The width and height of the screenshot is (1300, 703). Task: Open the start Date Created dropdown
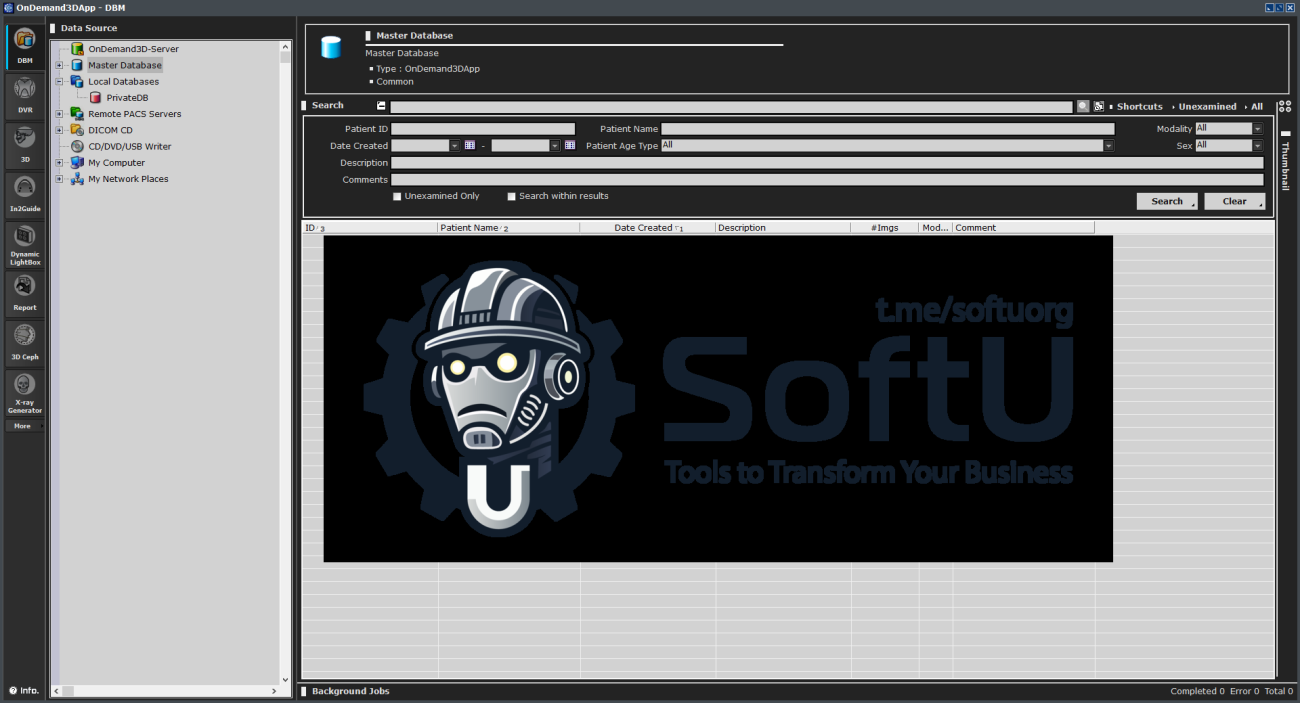point(455,145)
